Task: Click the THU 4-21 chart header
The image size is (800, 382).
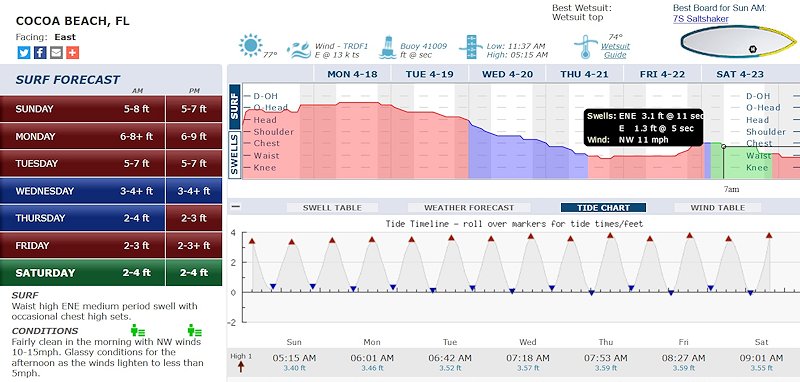Action: pyautogui.click(x=584, y=74)
